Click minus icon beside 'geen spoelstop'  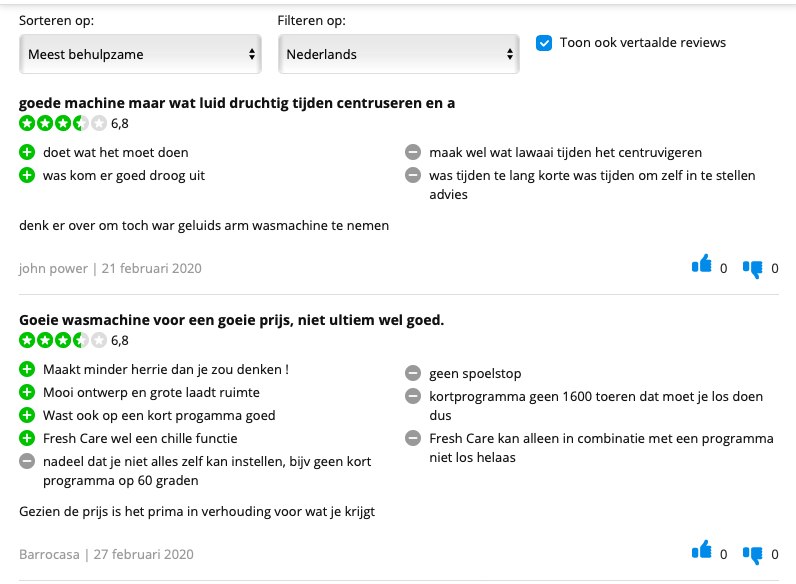click(412, 373)
